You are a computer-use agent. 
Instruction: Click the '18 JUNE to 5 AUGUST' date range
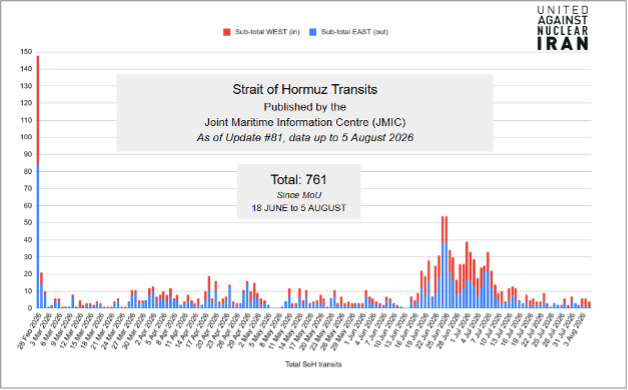(x=299, y=208)
